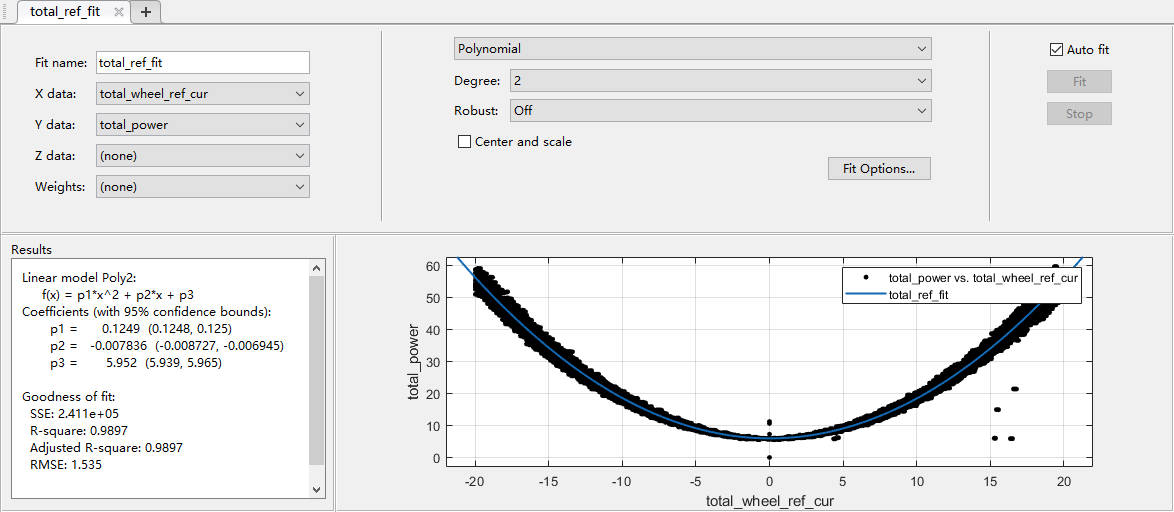1174x512 pixels.
Task: Expand the Weights dropdown
Action: [203, 187]
